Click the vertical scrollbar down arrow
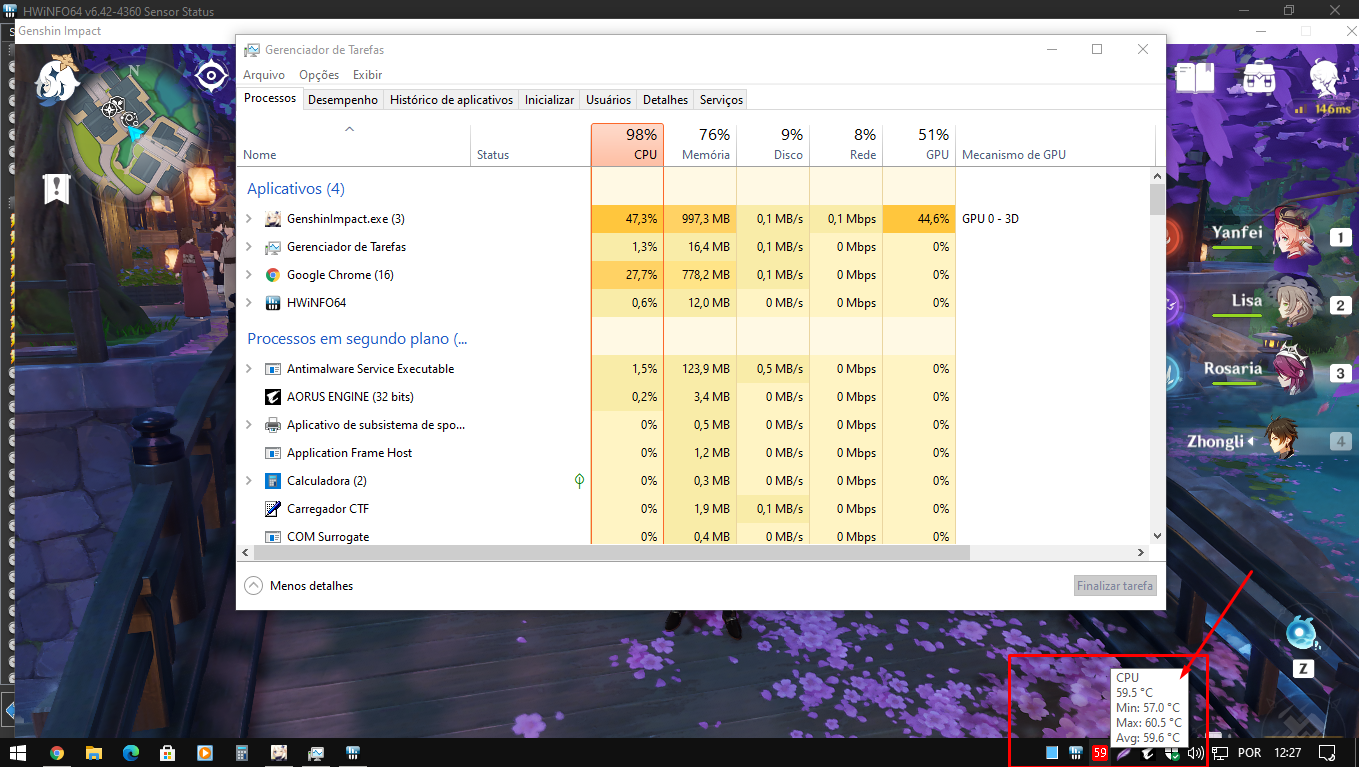1359x767 pixels. click(x=1157, y=536)
